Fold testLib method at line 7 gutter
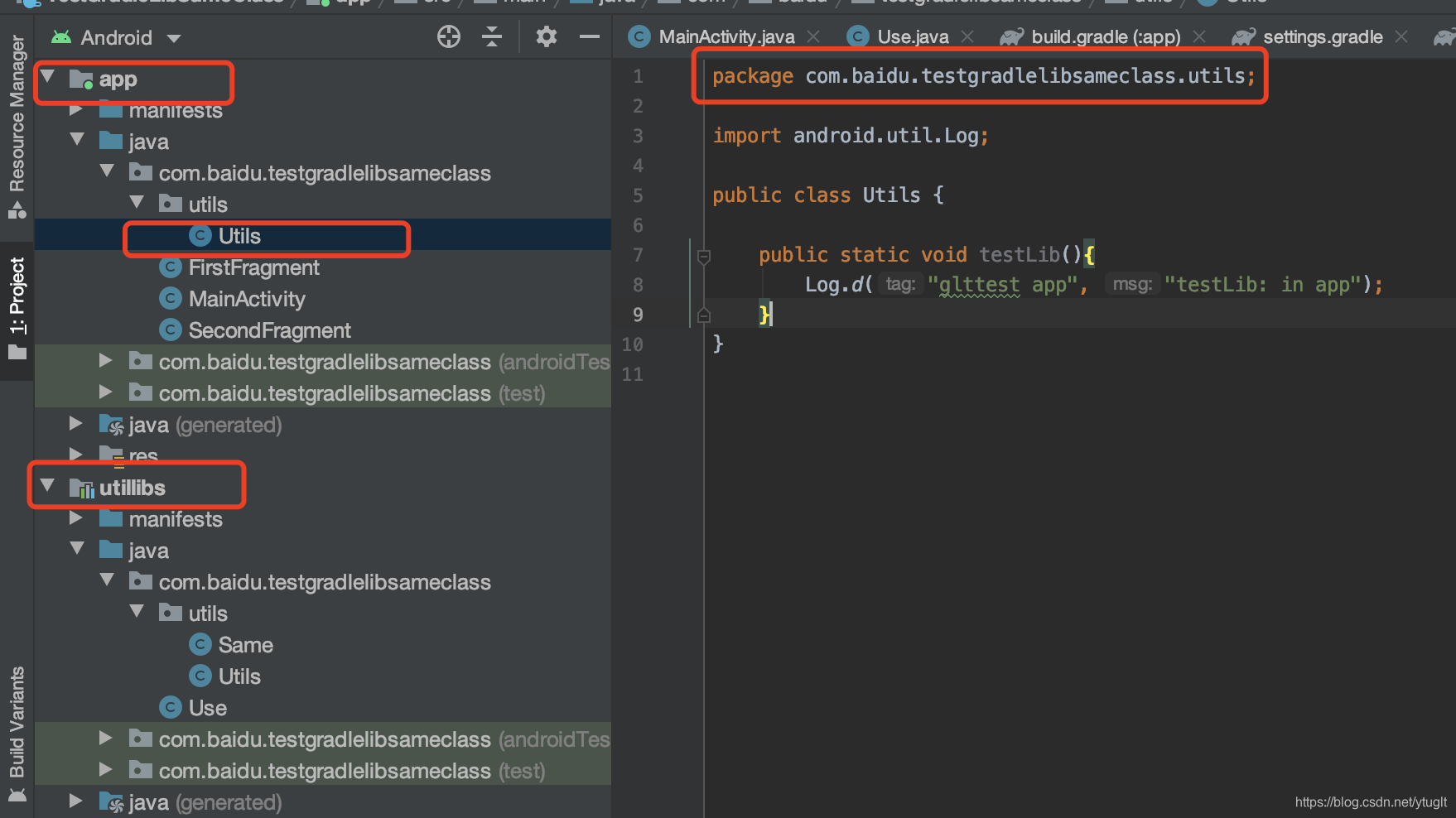 tap(704, 257)
